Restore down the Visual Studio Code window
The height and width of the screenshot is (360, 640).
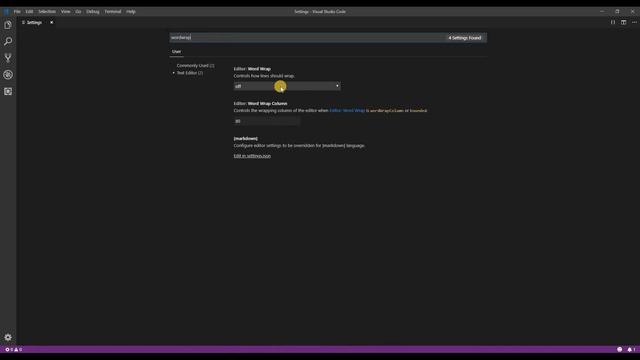[x=617, y=11]
